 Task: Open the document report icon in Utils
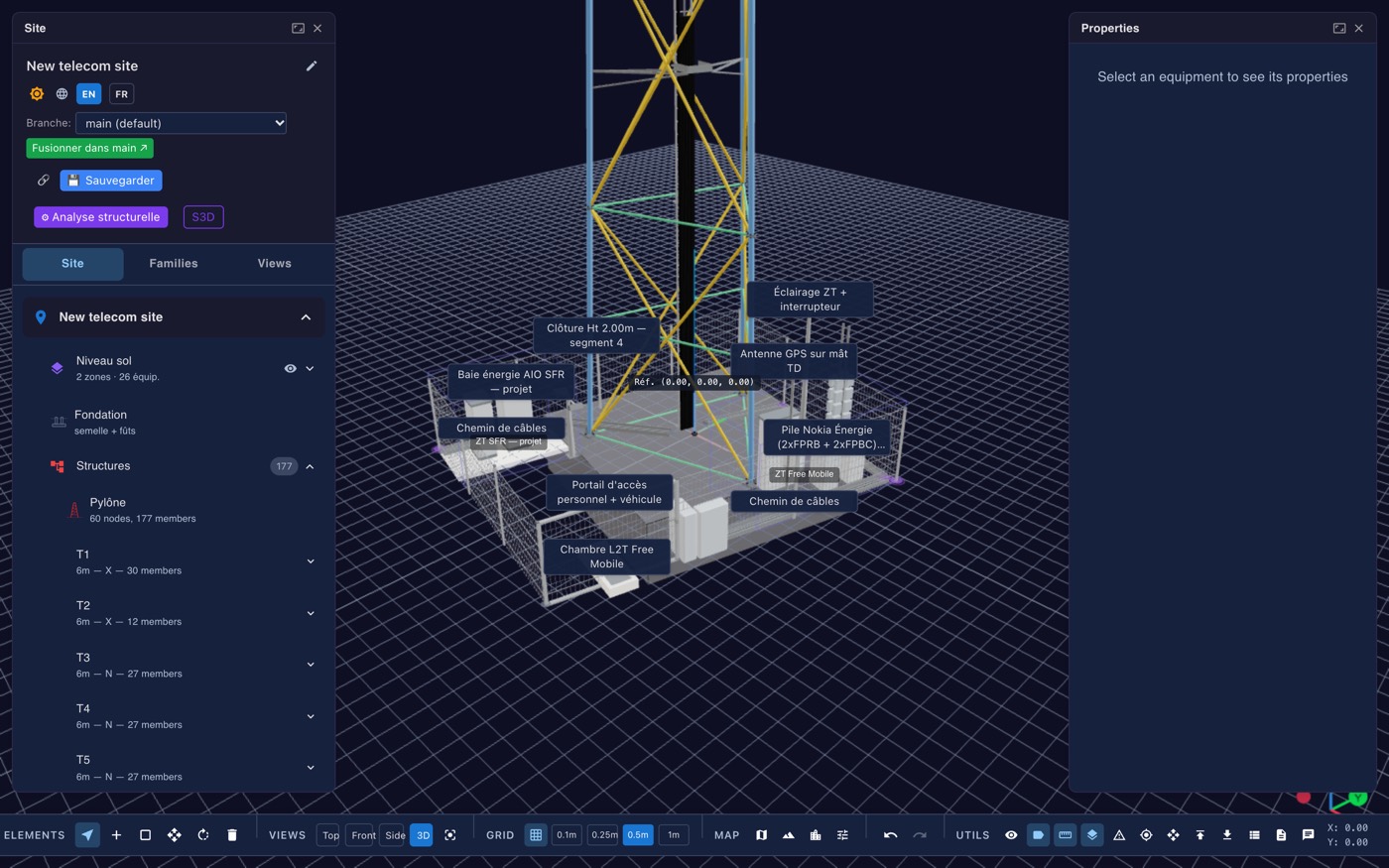coord(1281,835)
